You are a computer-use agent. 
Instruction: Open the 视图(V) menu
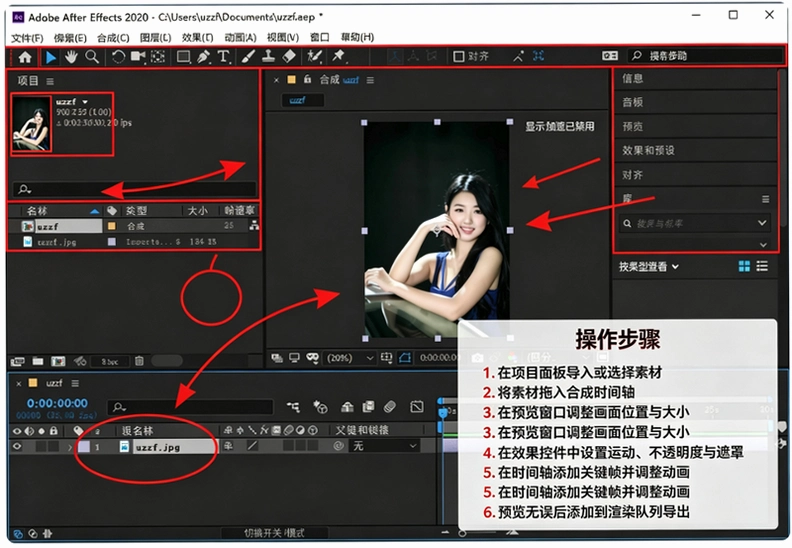[283, 37]
